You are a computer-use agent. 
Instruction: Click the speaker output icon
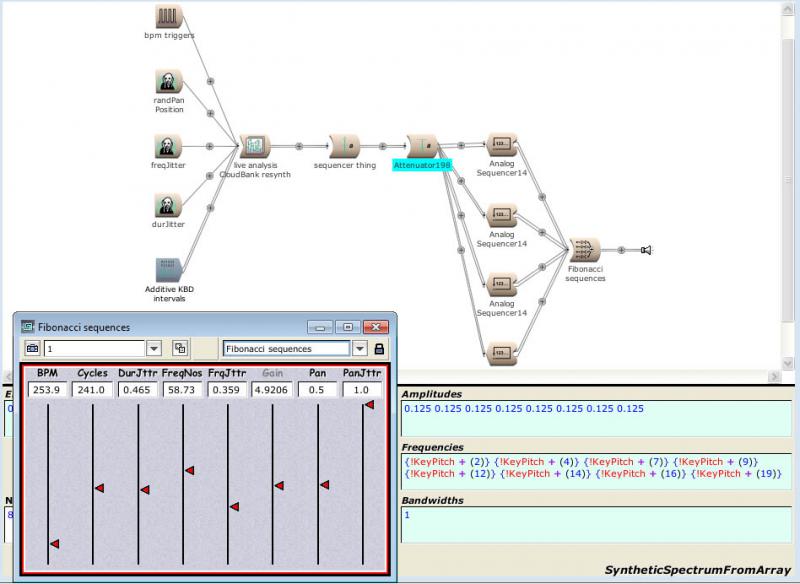coord(646,250)
